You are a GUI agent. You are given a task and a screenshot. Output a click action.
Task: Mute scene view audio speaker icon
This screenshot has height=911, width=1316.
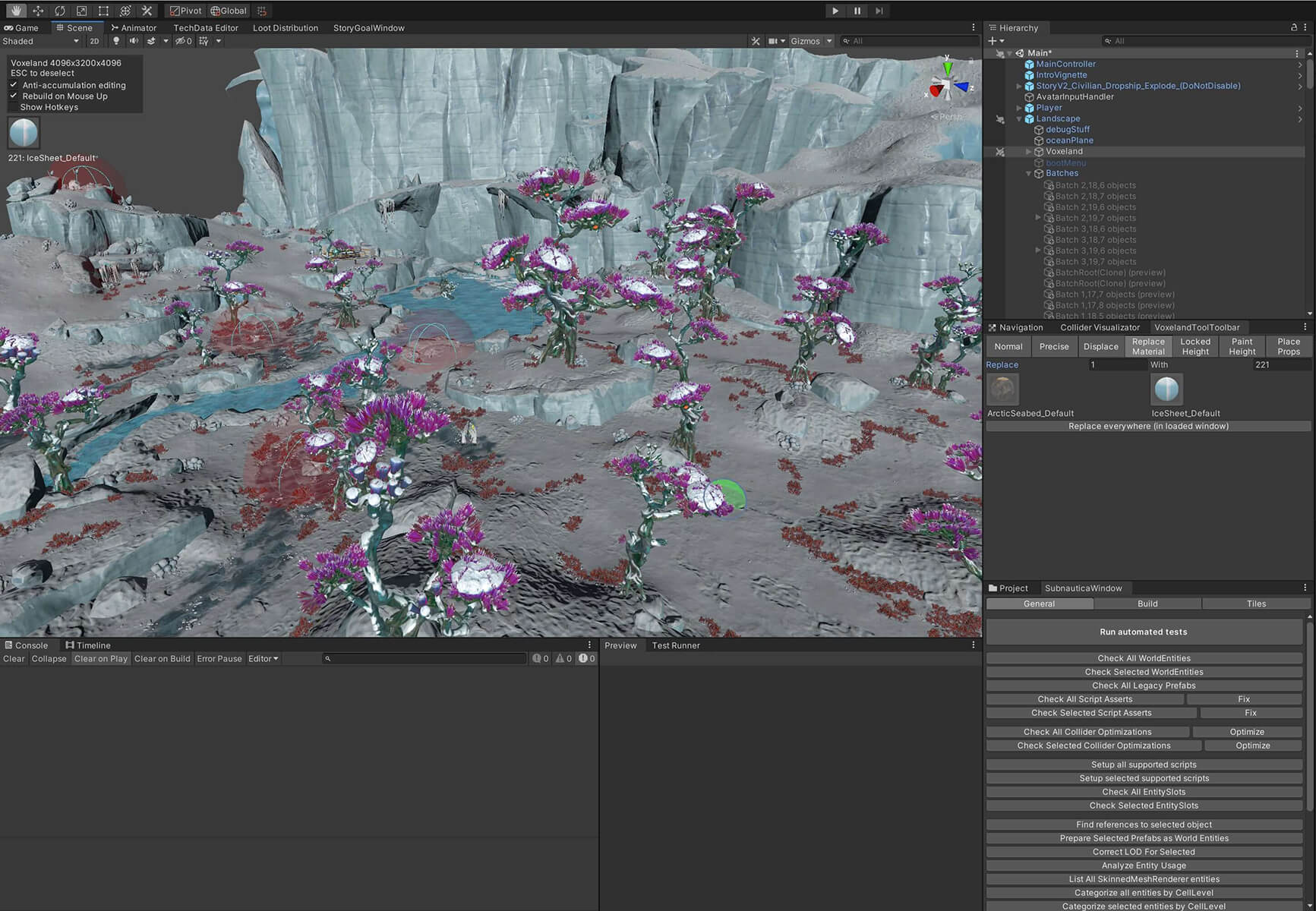coord(134,41)
